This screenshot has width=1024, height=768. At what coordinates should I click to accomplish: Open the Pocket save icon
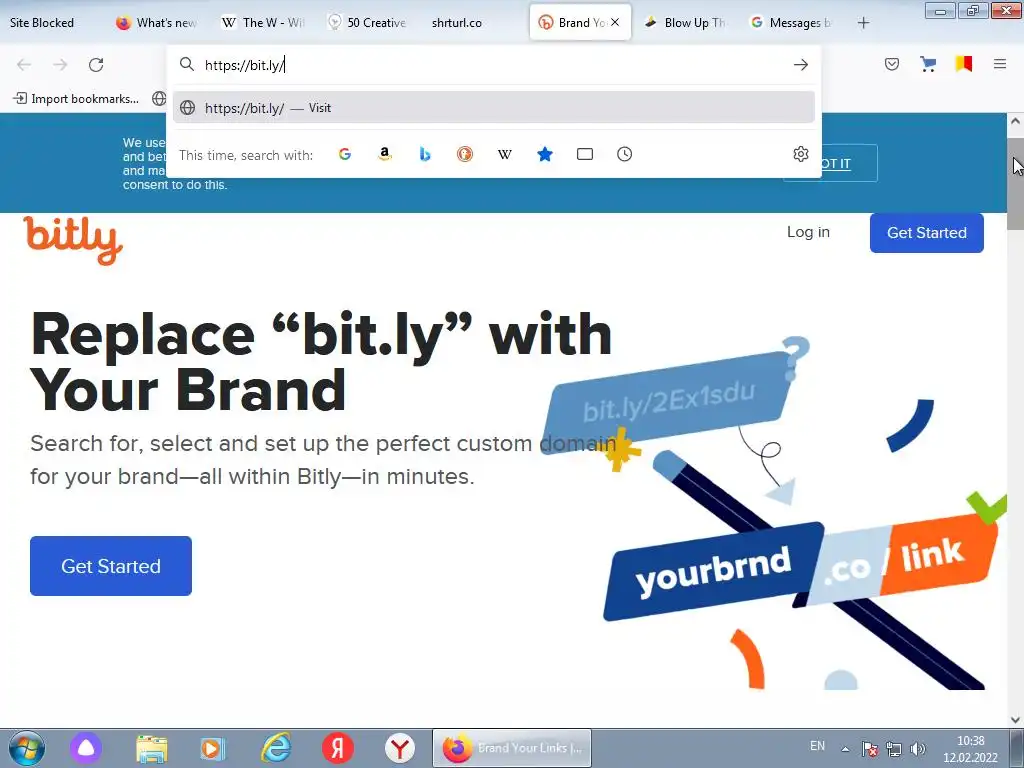pos(892,64)
